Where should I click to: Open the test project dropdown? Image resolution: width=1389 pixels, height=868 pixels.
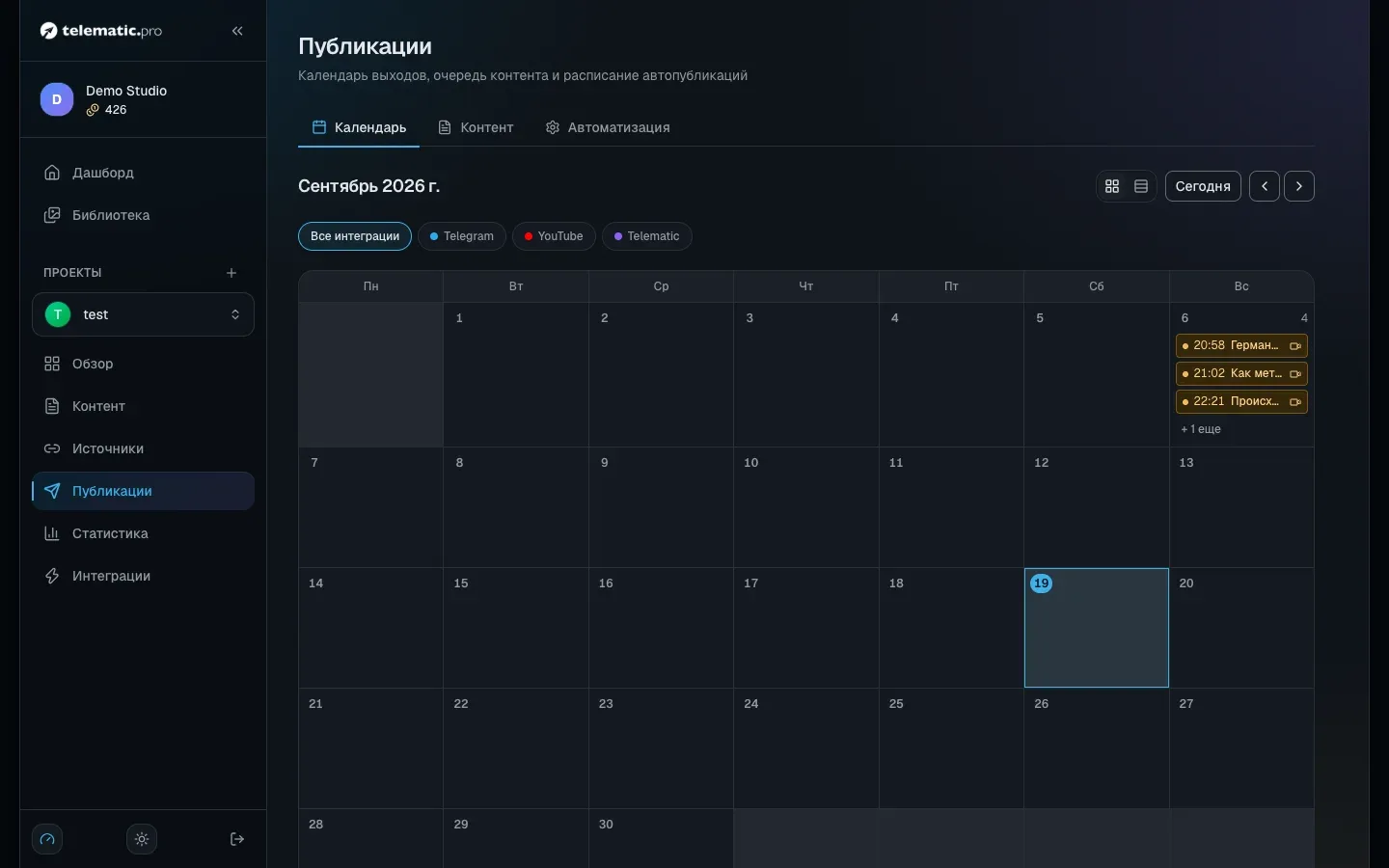click(143, 314)
